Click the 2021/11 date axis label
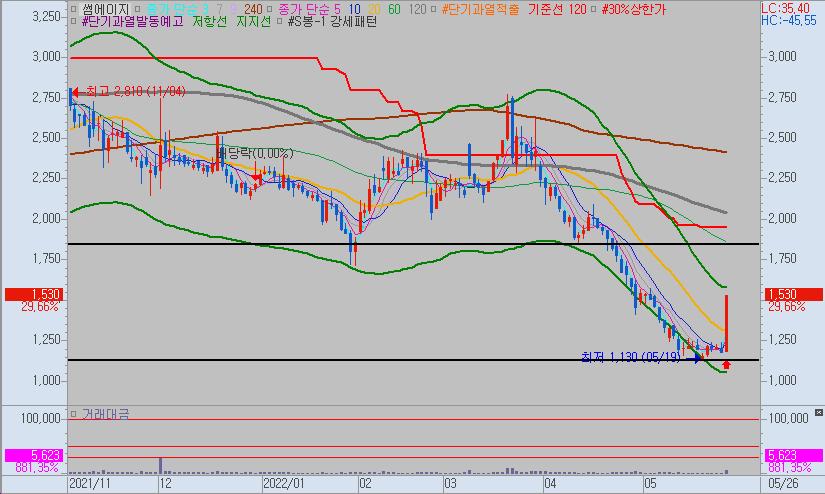This screenshot has height=494, width=825. tap(90, 483)
